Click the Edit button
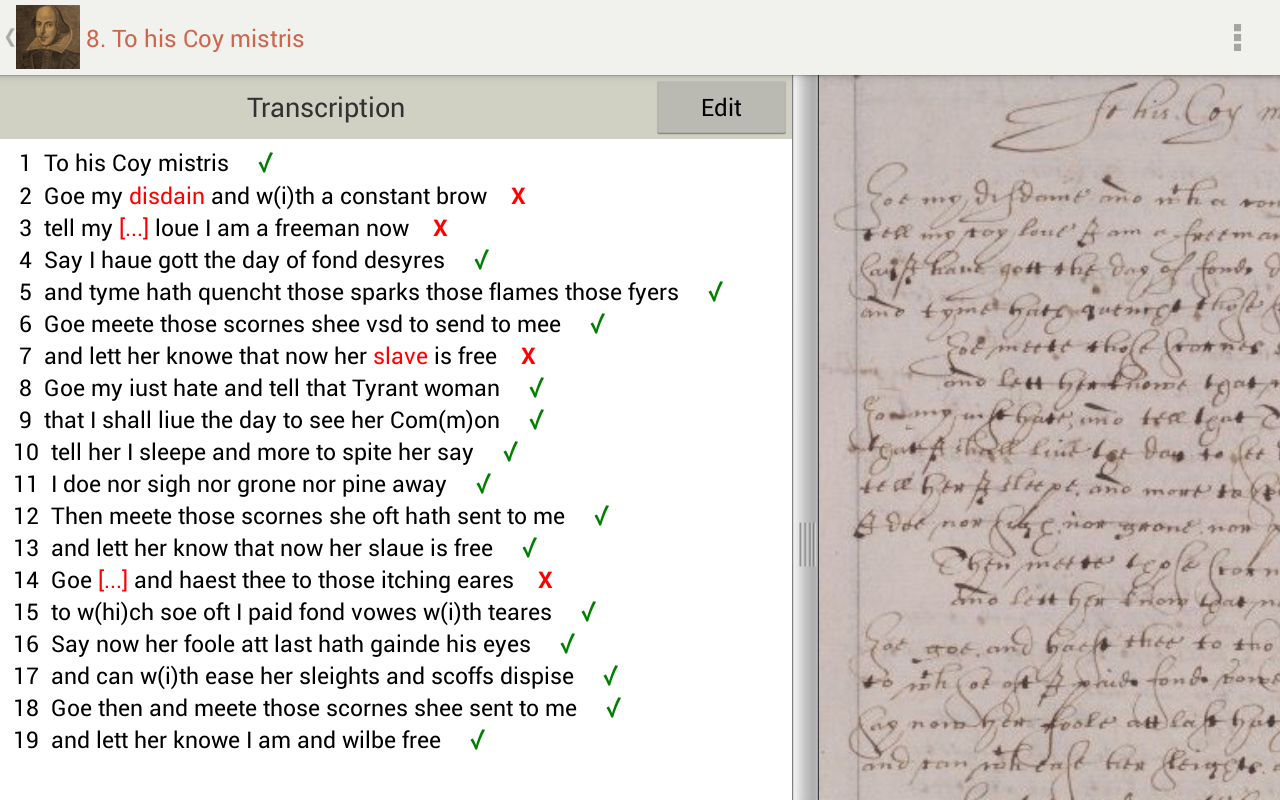The height and width of the screenshot is (800, 1280). (721, 107)
